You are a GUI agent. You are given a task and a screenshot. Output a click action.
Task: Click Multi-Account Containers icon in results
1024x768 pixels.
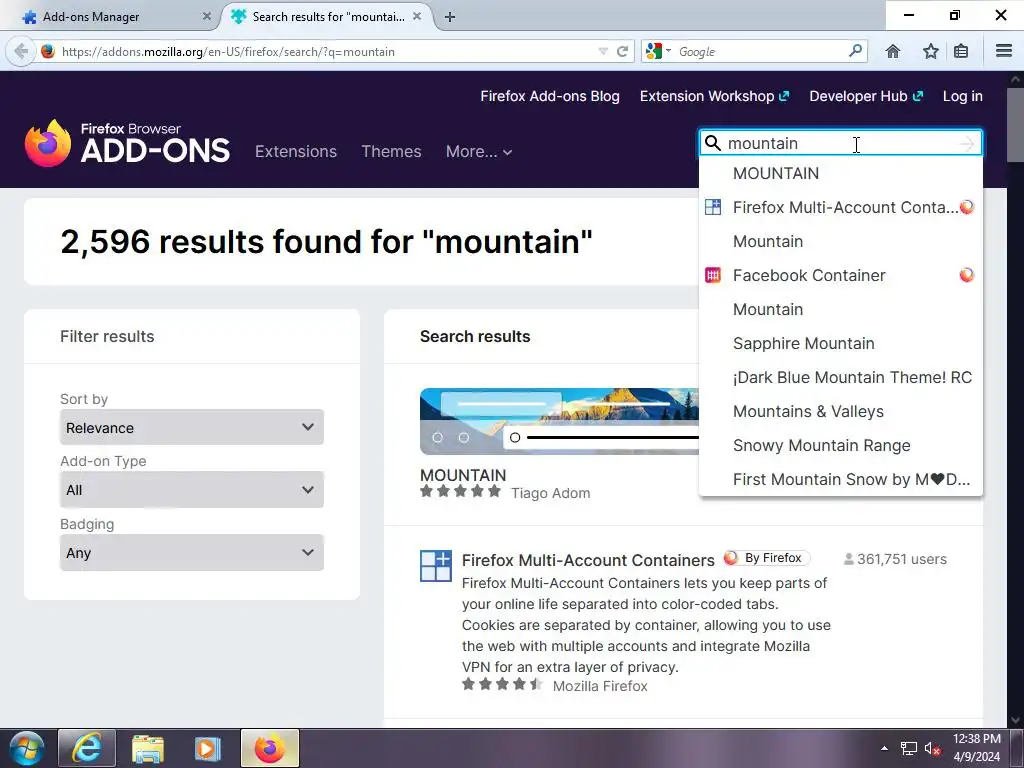[436, 566]
